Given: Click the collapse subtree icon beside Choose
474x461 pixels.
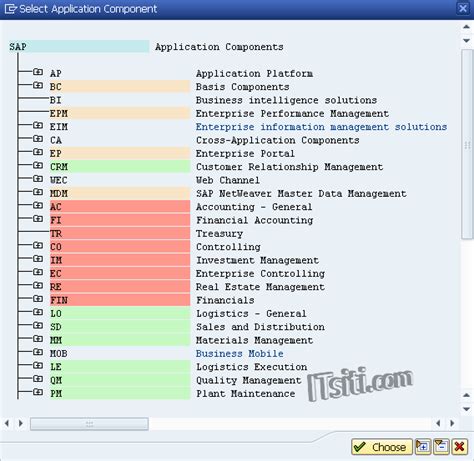Looking at the screenshot, I should pyautogui.click(x=441, y=447).
